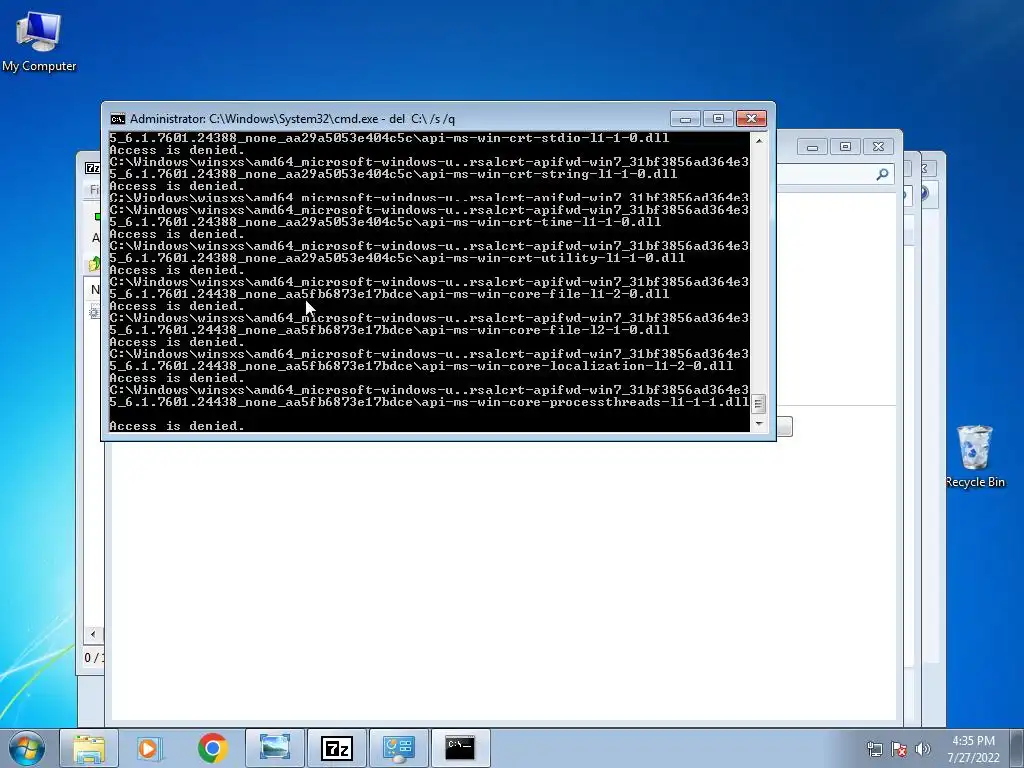Switch to 7-Zip in the taskbar
The height and width of the screenshot is (768, 1024).
336,748
